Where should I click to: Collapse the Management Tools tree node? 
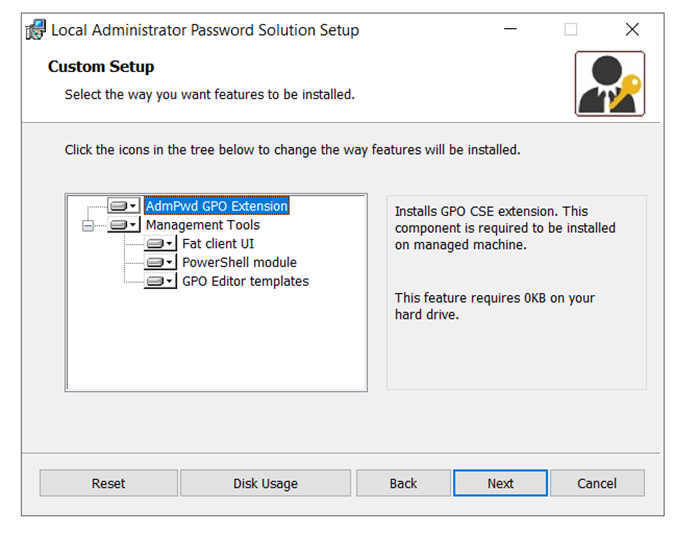(x=88, y=225)
